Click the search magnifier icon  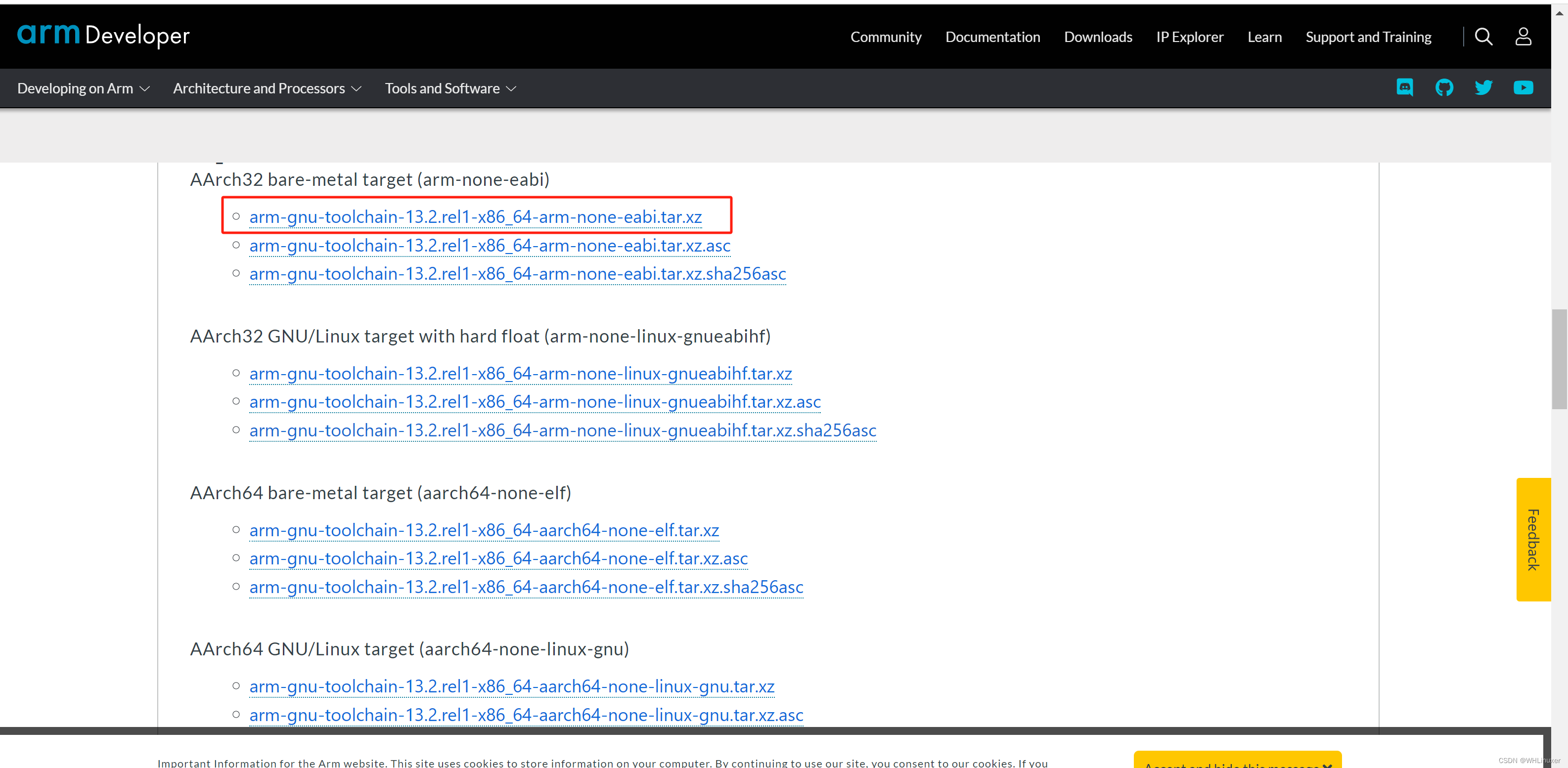(x=1483, y=37)
